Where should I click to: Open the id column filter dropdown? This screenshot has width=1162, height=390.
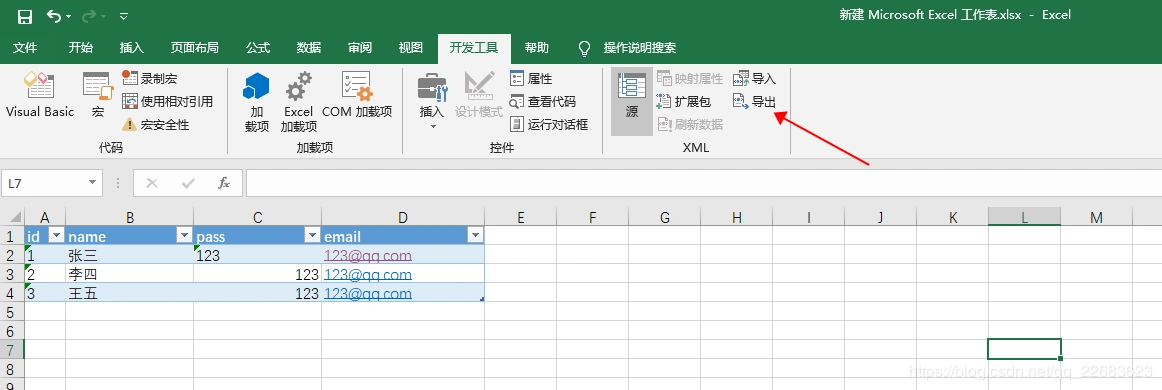[56, 236]
